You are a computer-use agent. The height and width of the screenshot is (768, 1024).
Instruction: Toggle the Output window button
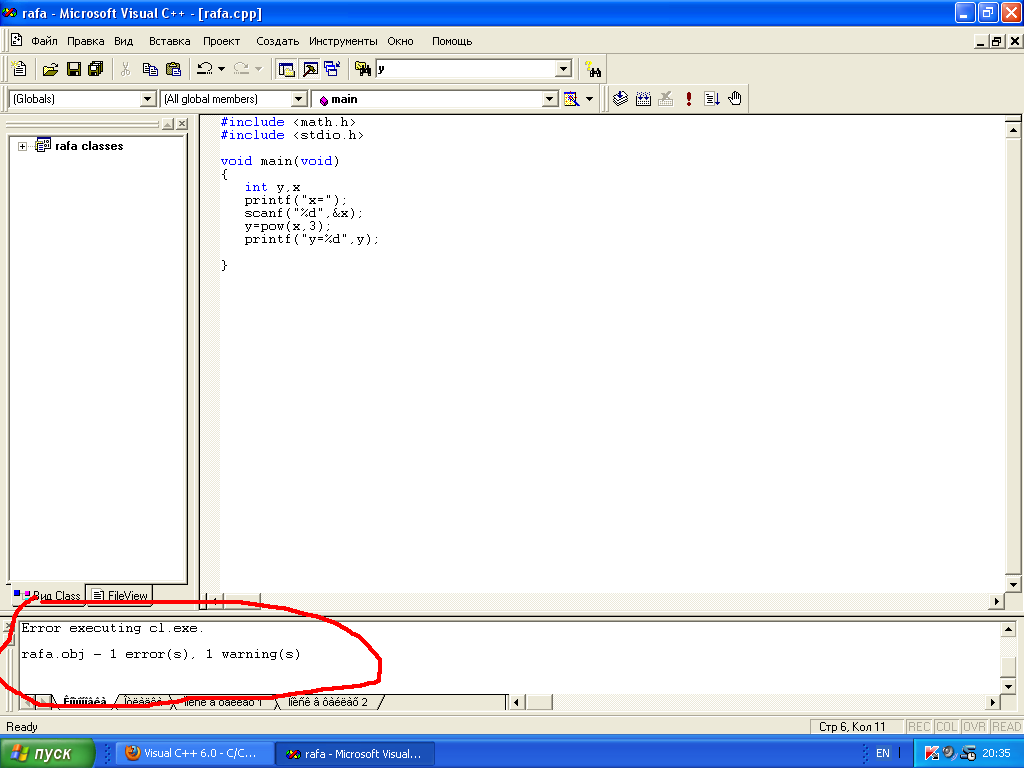tap(309, 69)
